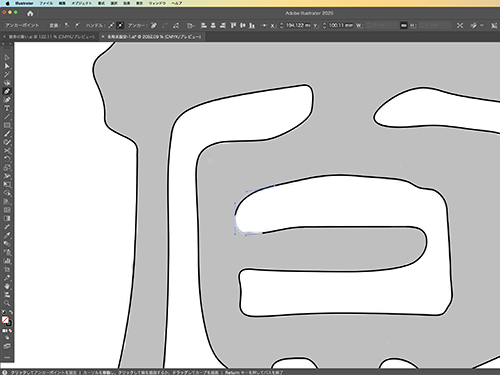Click the reference point locator
The height and width of the screenshot is (375, 500).
click(264, 25)
